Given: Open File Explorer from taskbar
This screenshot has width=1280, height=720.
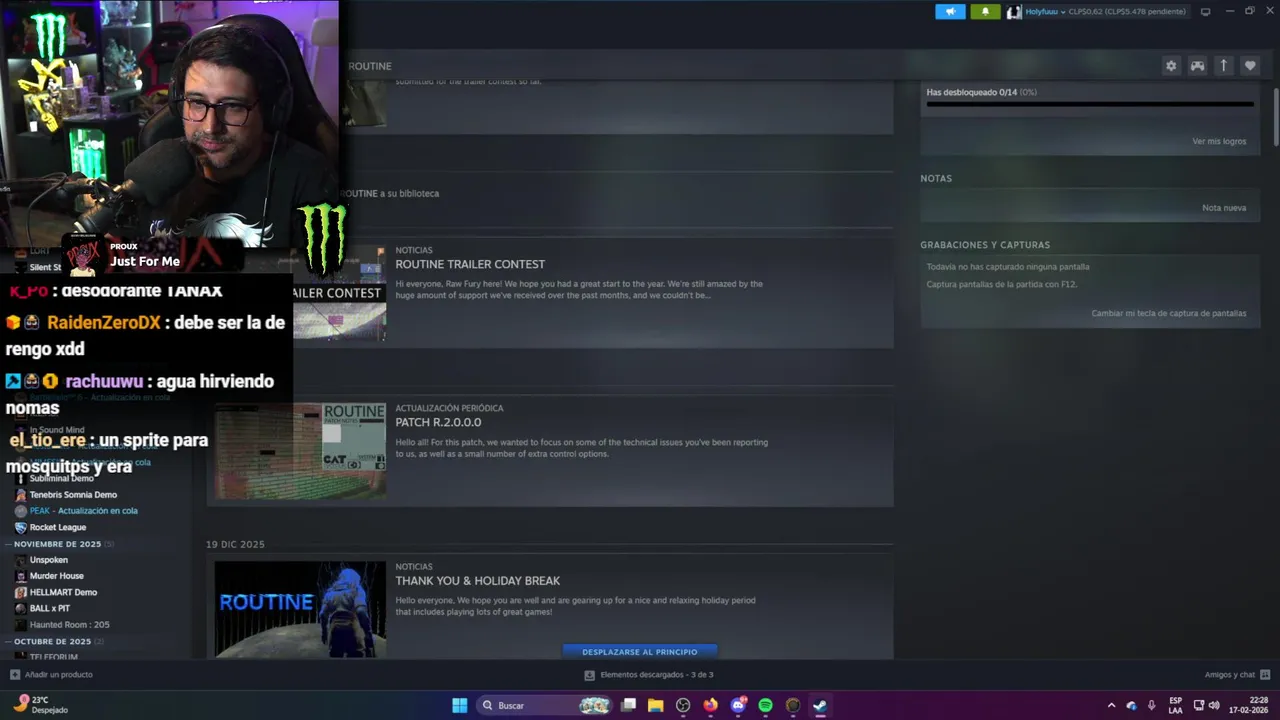Looking at the screenshot, I should click(x=656, y=705).
